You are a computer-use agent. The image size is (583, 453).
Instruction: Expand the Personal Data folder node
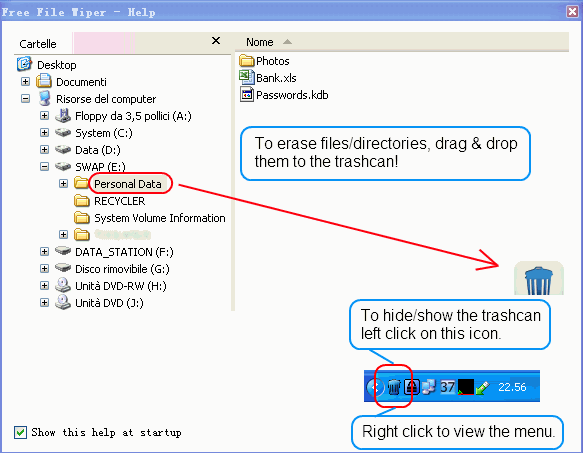coord(64,183)
